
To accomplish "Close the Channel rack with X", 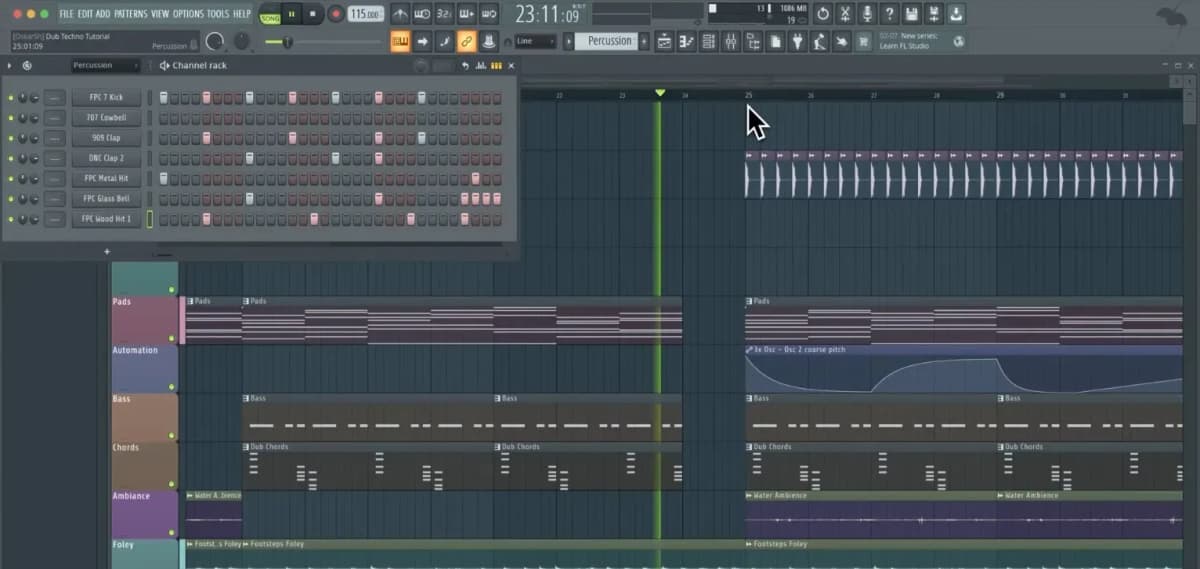I will 510,66.
